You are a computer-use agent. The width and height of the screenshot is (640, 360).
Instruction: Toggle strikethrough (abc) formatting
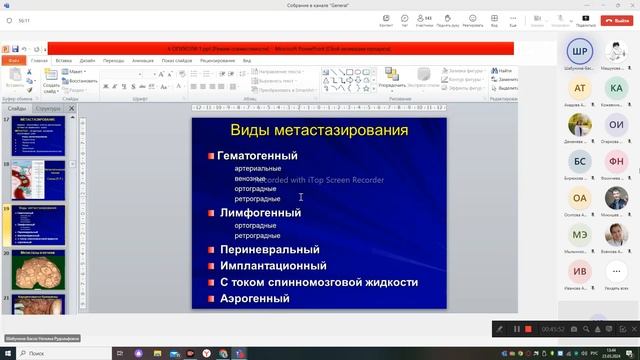point(142,87)
